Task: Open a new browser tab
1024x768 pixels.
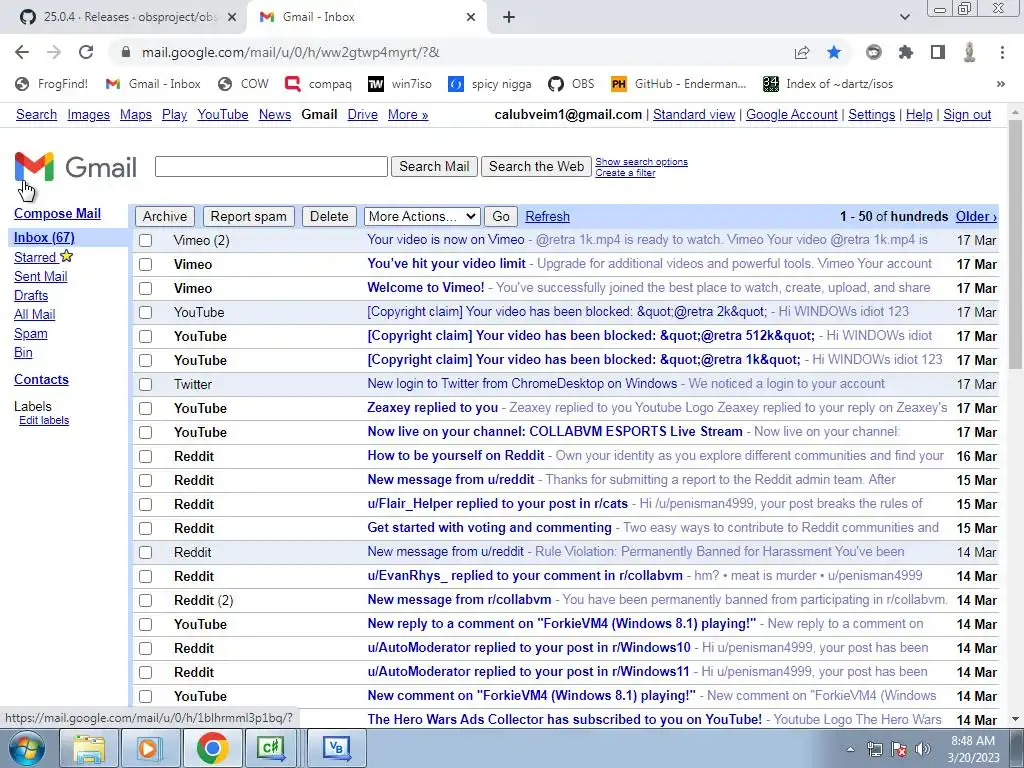Action: (509, 17)
